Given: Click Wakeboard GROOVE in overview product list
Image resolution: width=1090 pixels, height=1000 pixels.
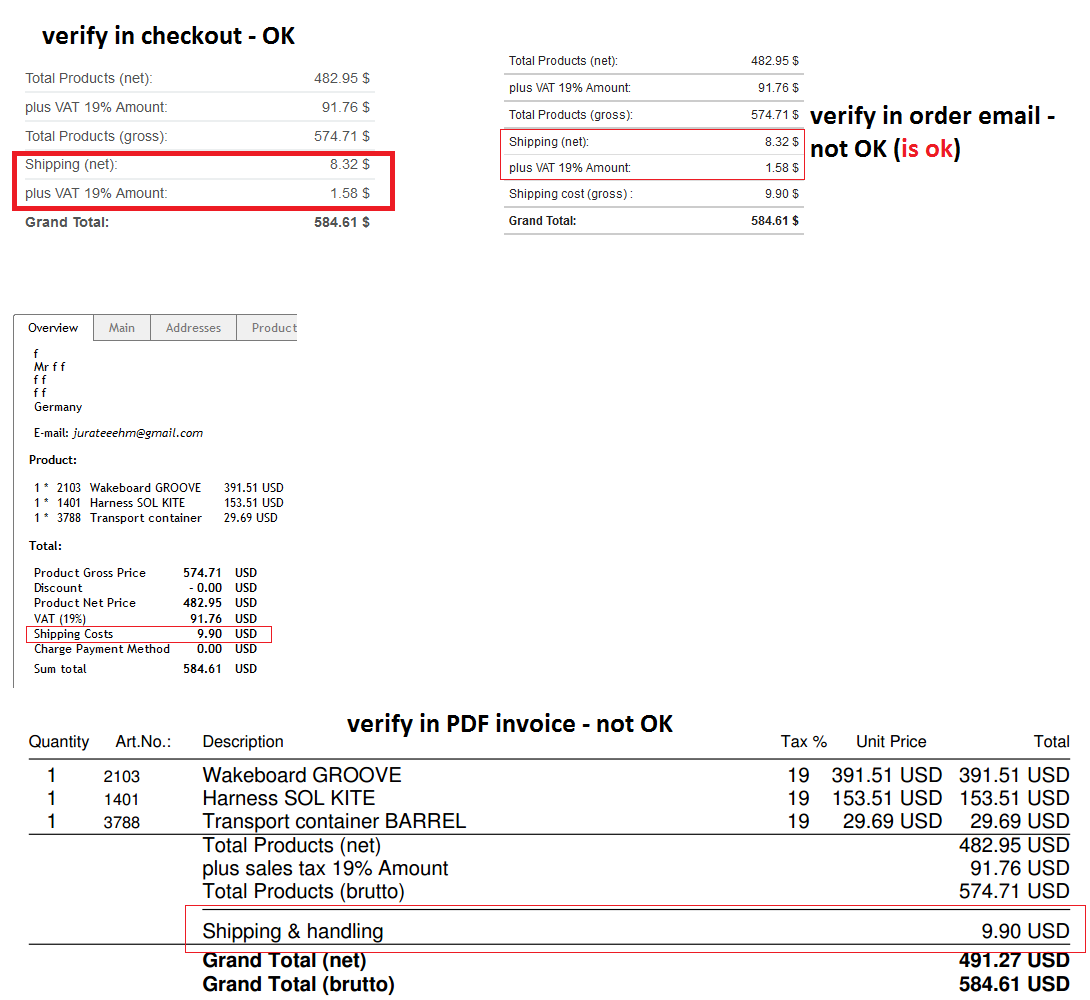Looking at the screenshot, I should (145, 488).
